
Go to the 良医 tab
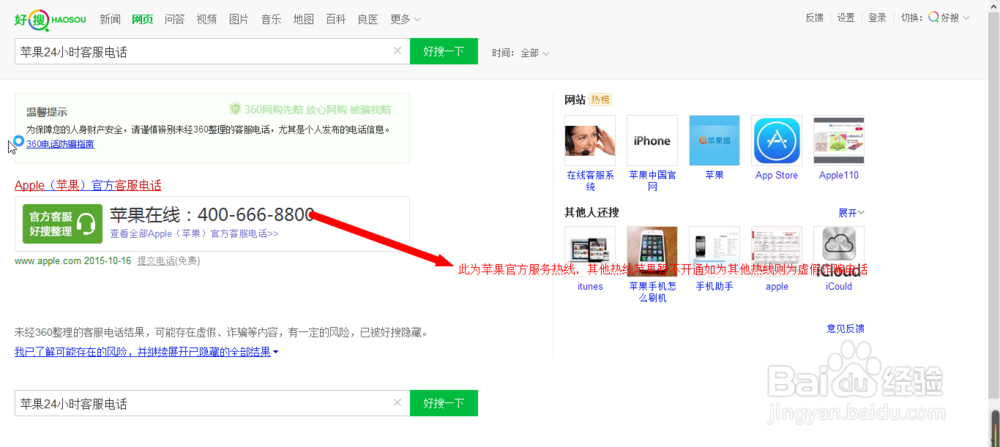click(x=368, y=19)
